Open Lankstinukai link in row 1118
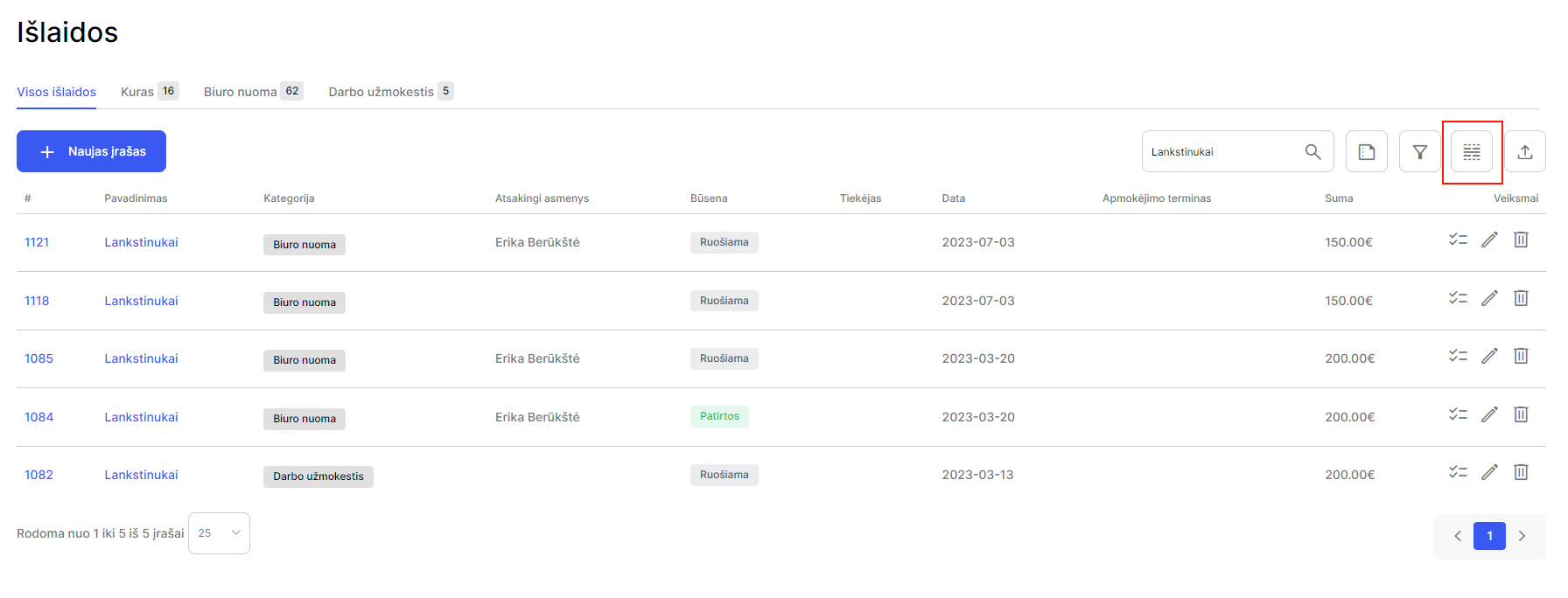Image resolution: width=1568 pixels, height=598 pixels. tap(141, 301)
